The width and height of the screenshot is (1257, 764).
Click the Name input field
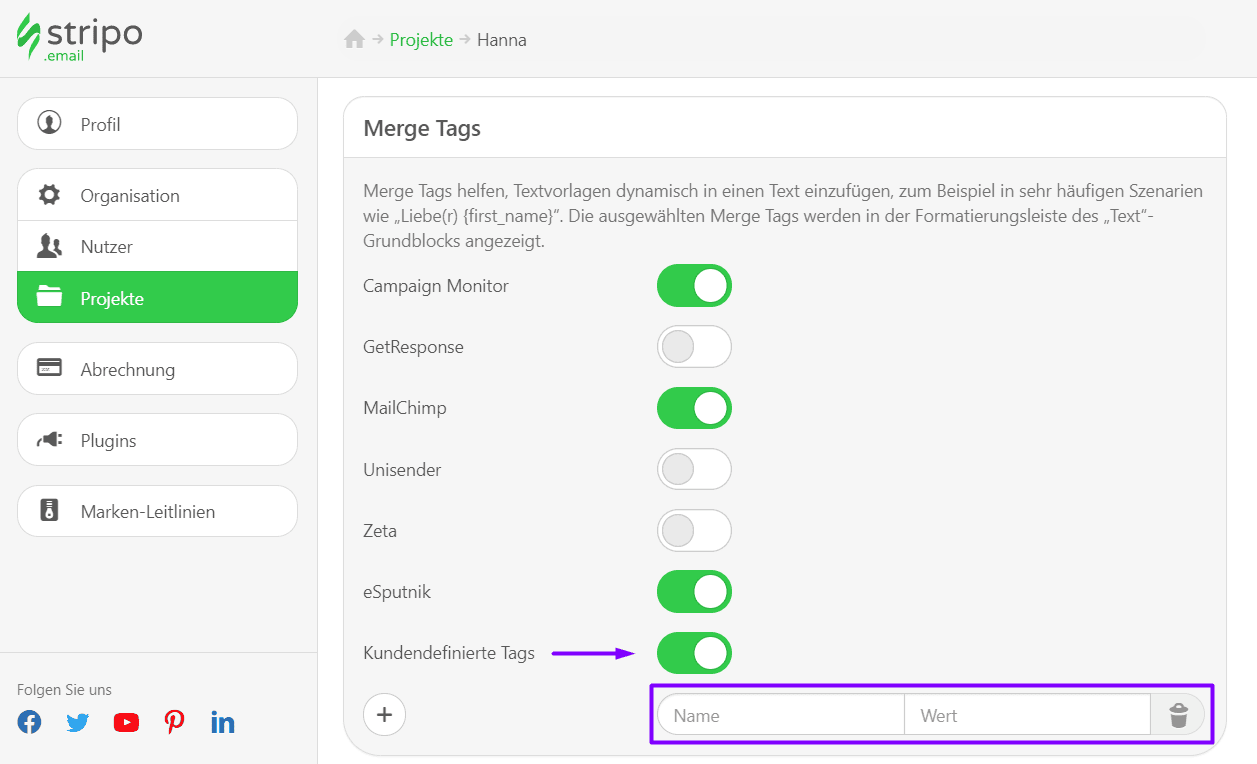pos(780,714)
